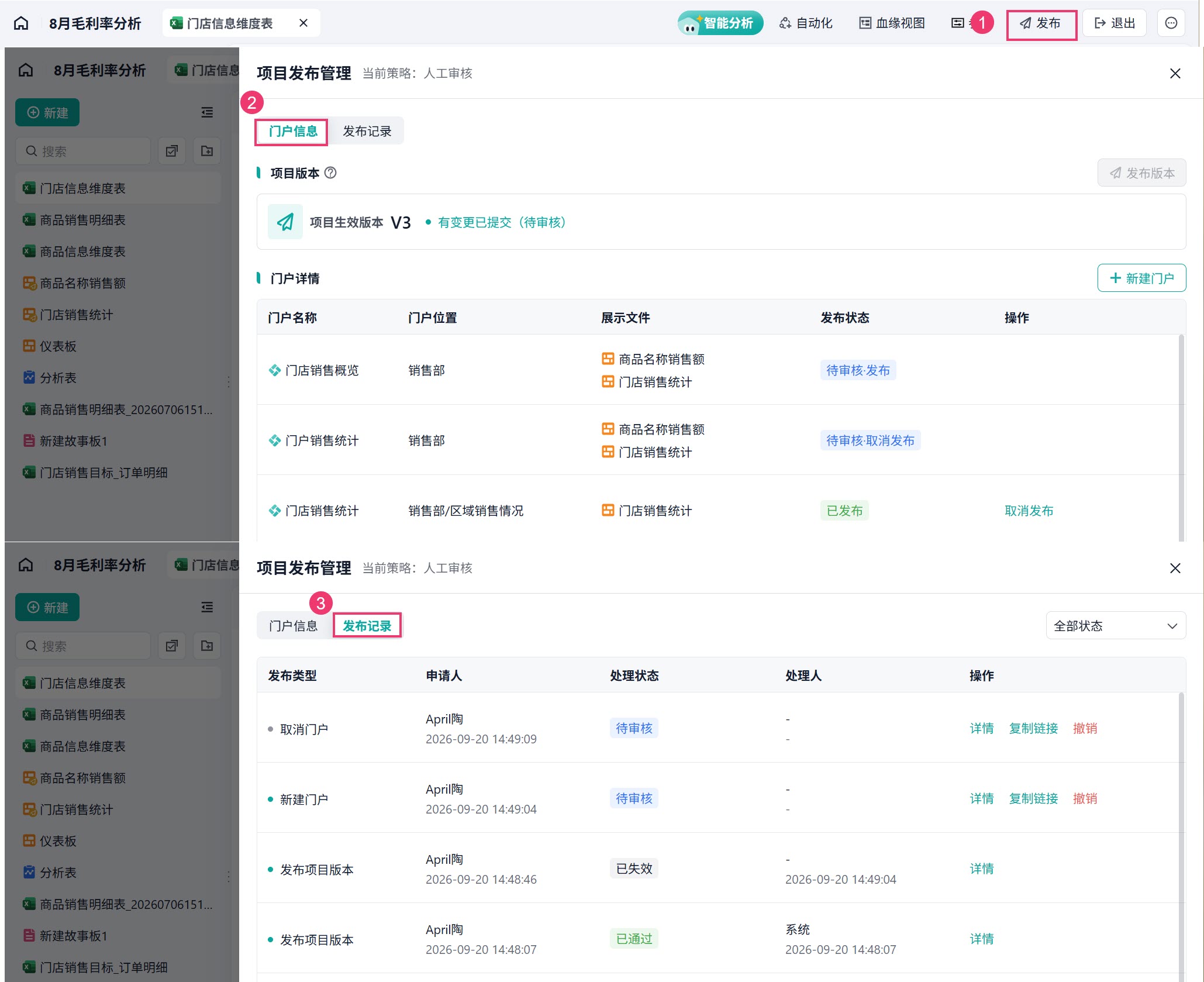Click 取消发布 for 门店销售统计 portal
This screenshot has height=982, width=1204.
tap(1029, 511)
